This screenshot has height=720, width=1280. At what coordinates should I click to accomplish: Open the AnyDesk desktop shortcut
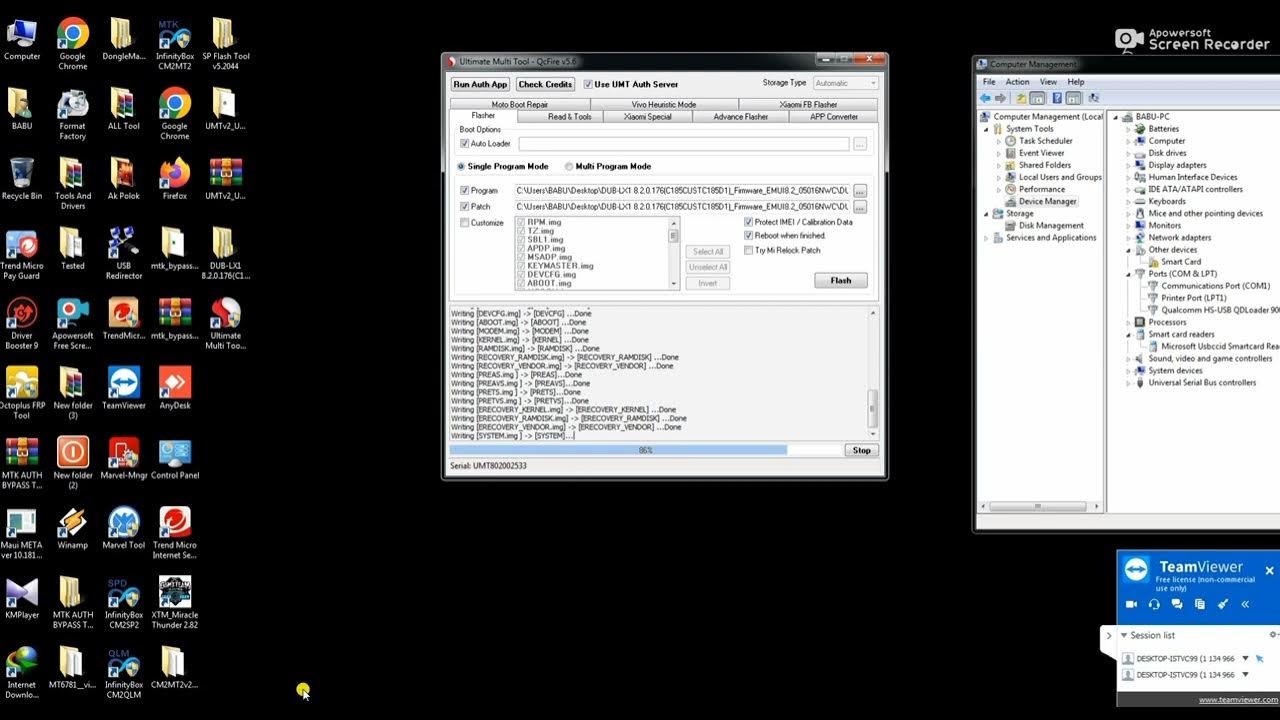point(175,388)
